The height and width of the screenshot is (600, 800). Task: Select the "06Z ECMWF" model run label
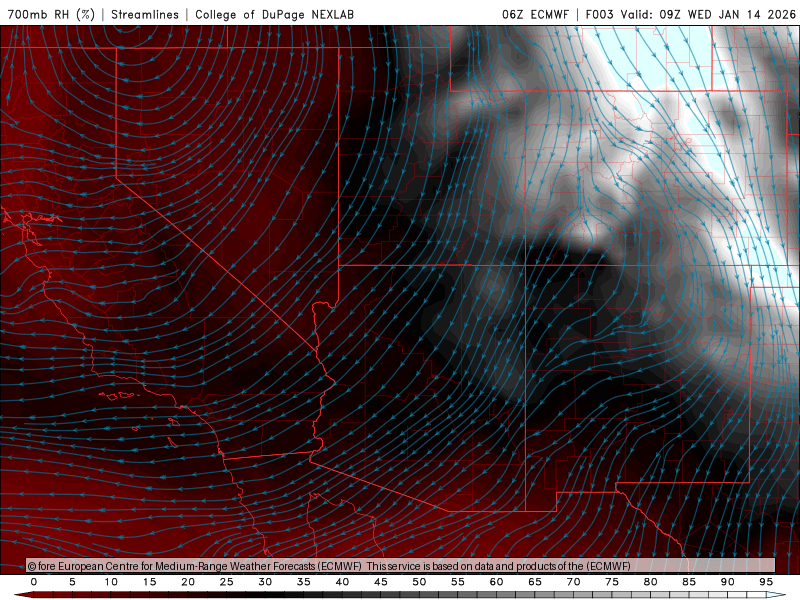(x=535, y=14)
